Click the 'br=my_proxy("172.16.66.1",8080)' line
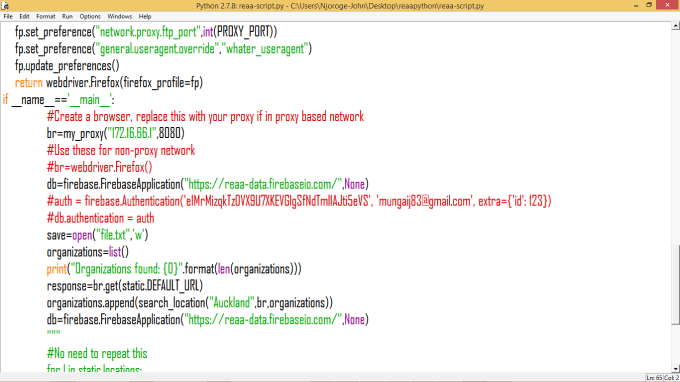The width and height of the screenshot is (680, 382). click(x=115, y=134)
